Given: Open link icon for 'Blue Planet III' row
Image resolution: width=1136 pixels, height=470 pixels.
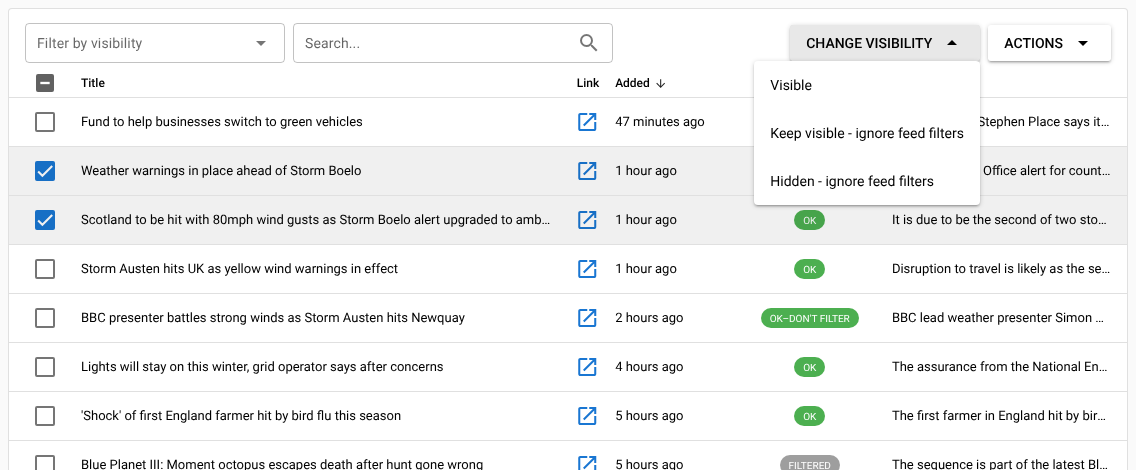Looking at the screenshot, I should pos(587,463).
